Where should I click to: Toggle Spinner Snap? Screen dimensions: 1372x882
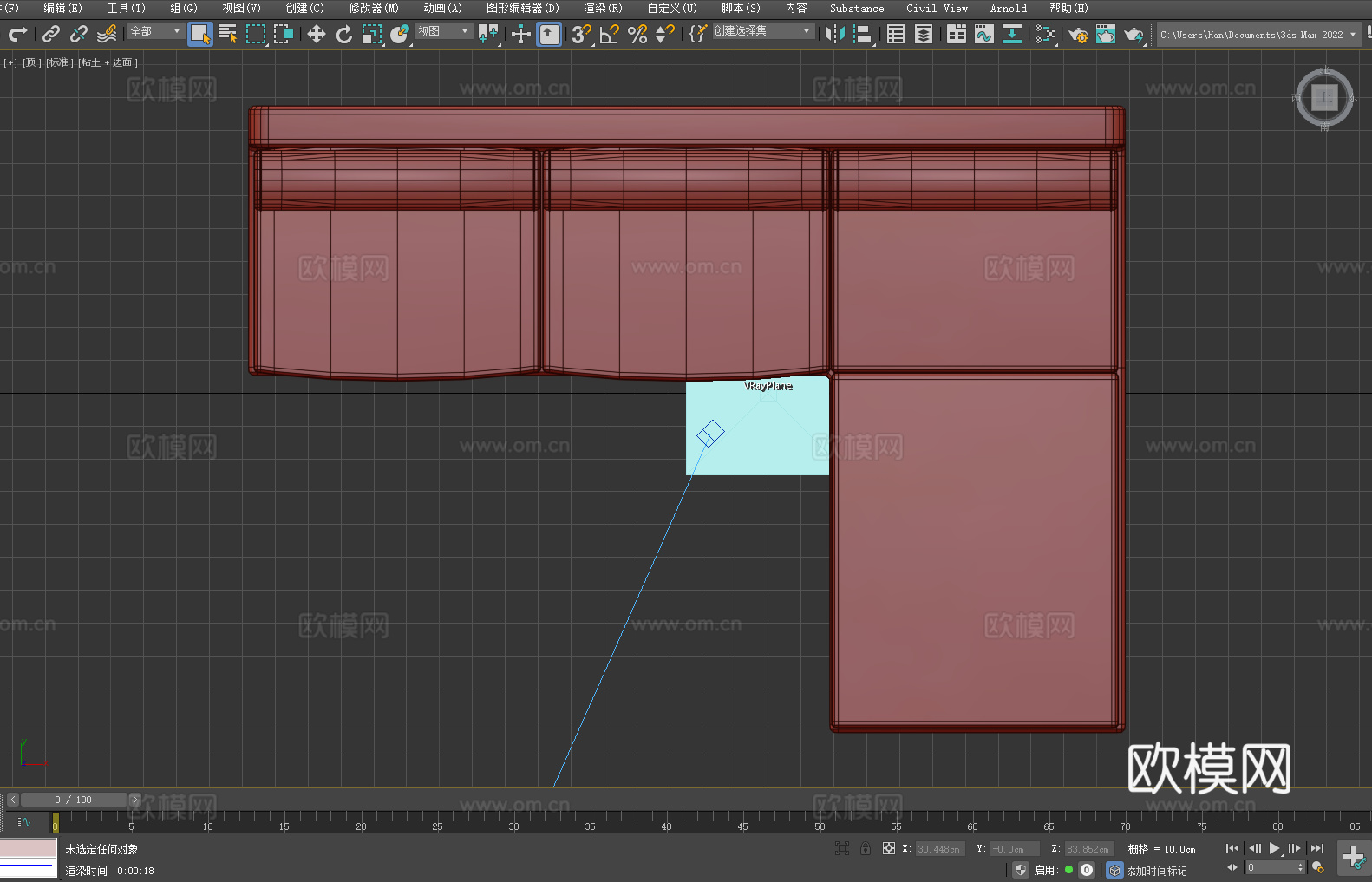tap(665, 34)
